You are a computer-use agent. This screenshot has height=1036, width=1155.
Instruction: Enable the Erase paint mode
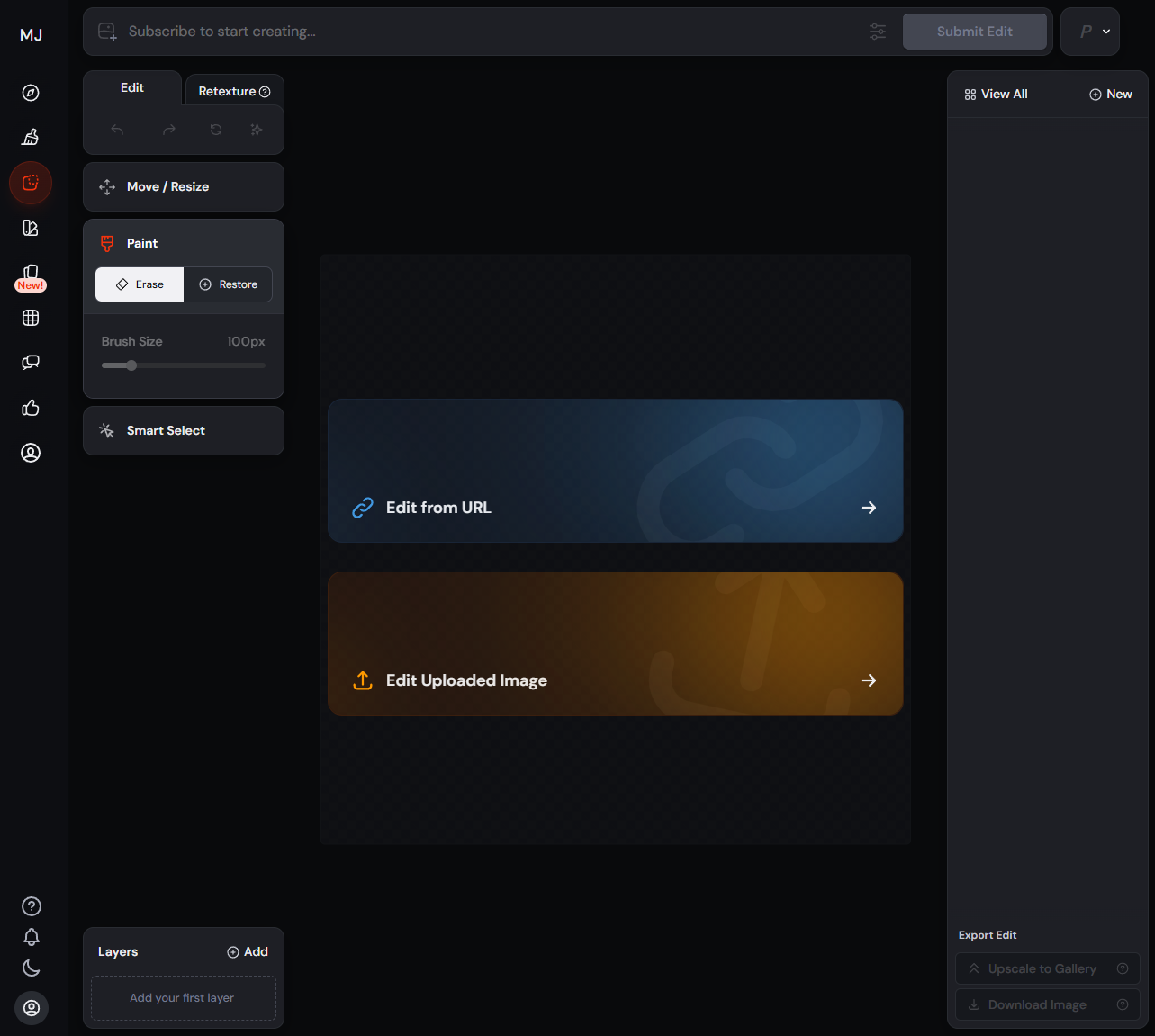[139, 284]
